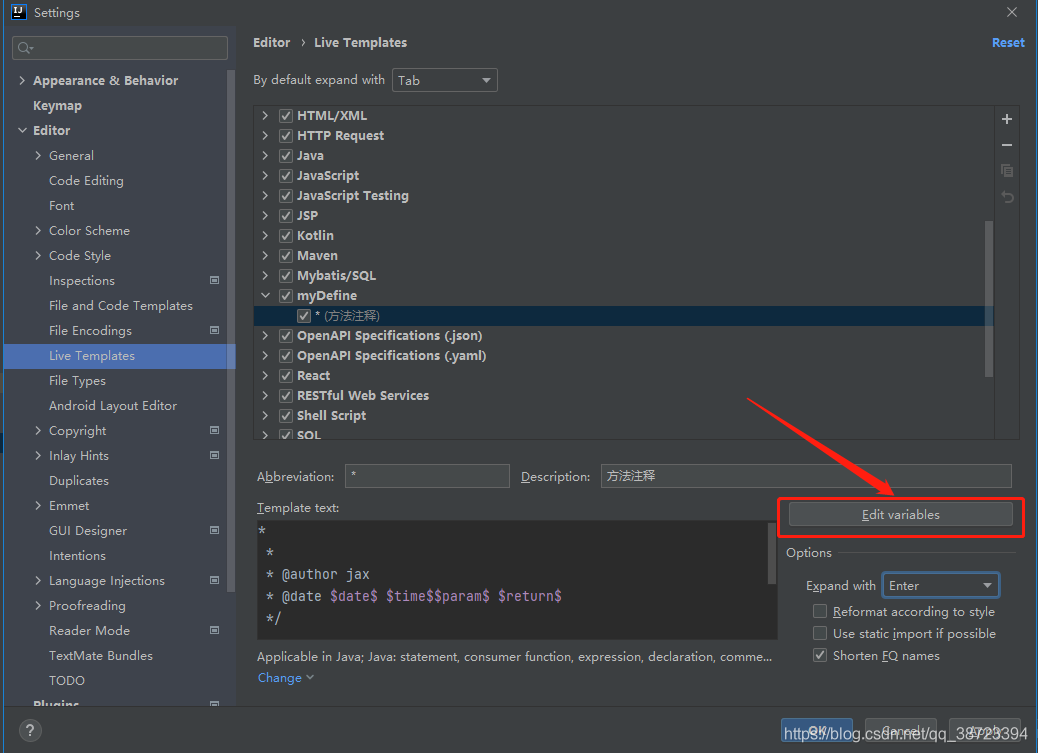The width and height of the screenshot is (1038, 753).
Task: Open the Code Editing settings page
Action: click(x=86, y=181)
